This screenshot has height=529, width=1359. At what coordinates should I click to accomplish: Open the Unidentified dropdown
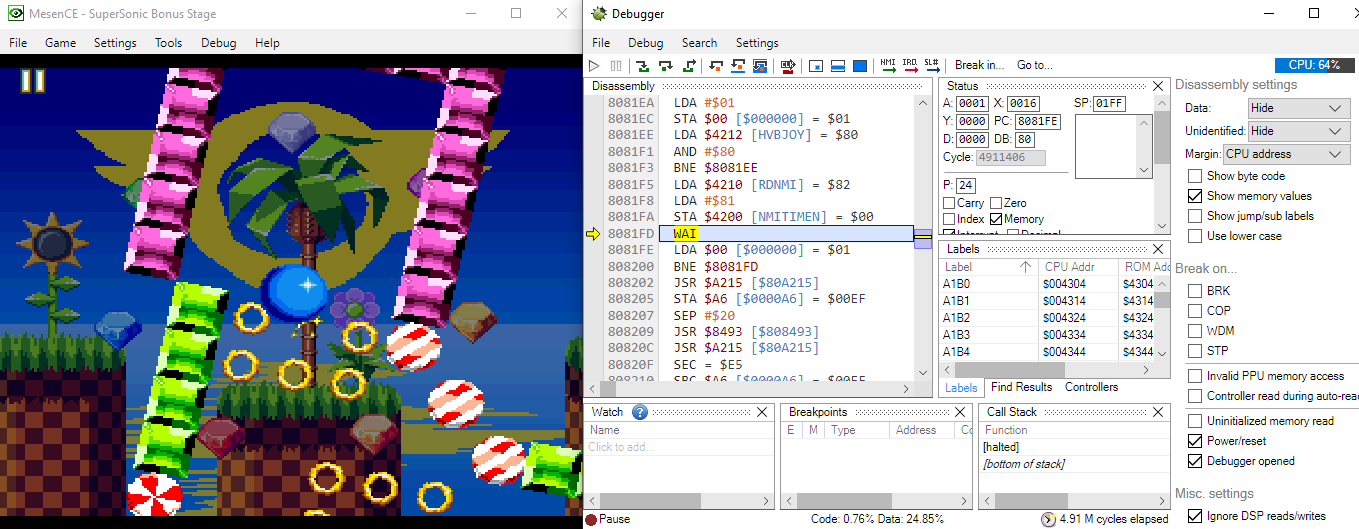coord(1299,131)
